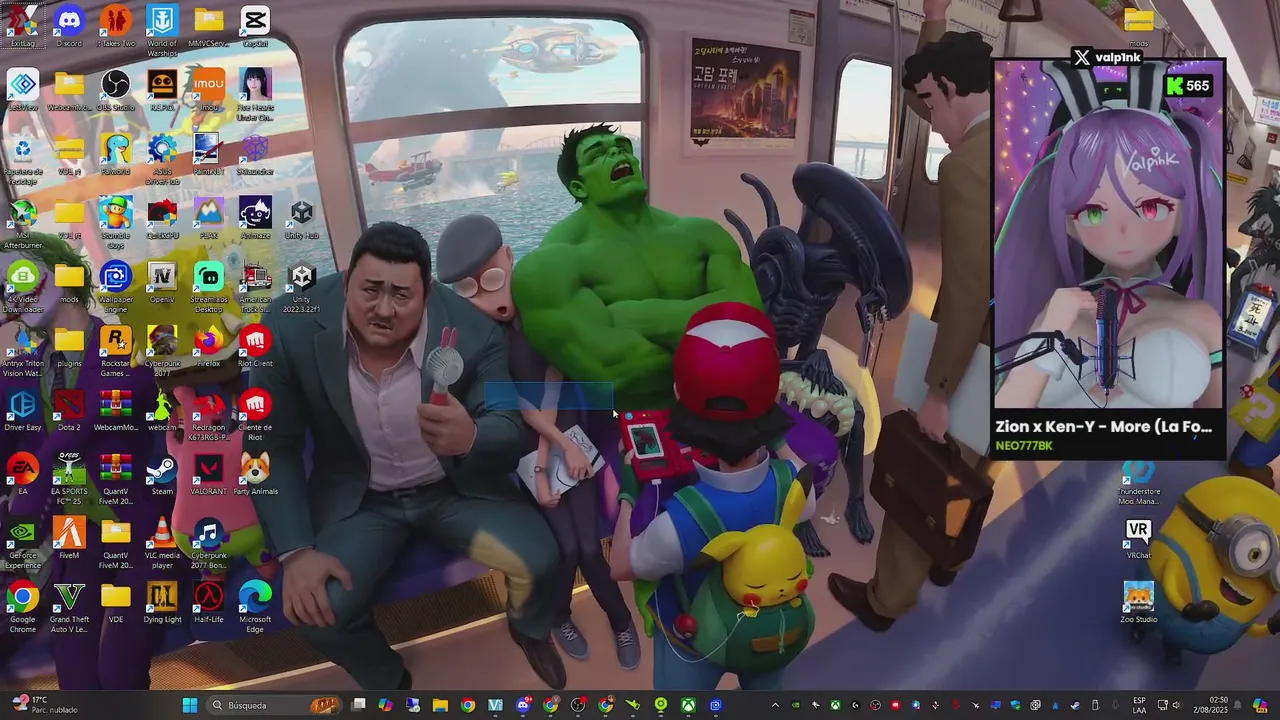Show hidden system tray icons chevron
This screenshot has height=720, width=1280.
(x=774, y=705)
